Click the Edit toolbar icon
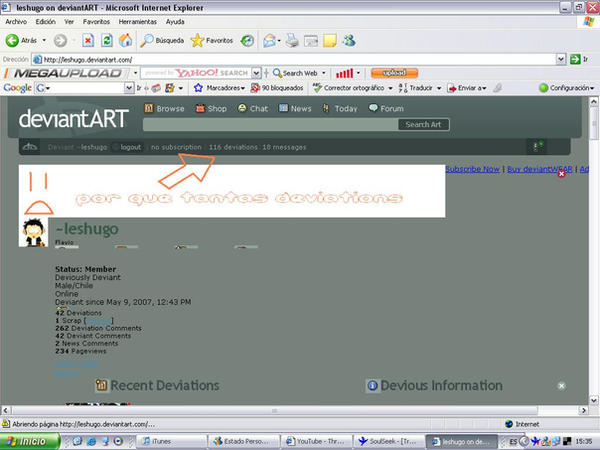The height and width of the screenshot is (450, 600). tap(311, 41)
